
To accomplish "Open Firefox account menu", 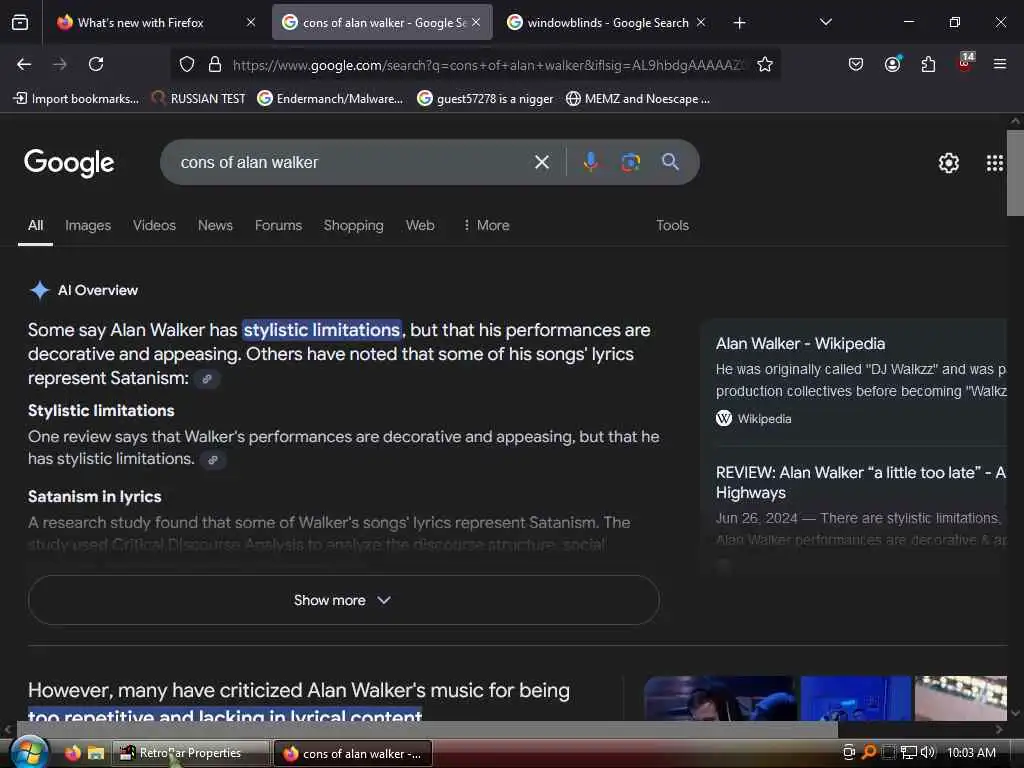I will coord(892,64).
